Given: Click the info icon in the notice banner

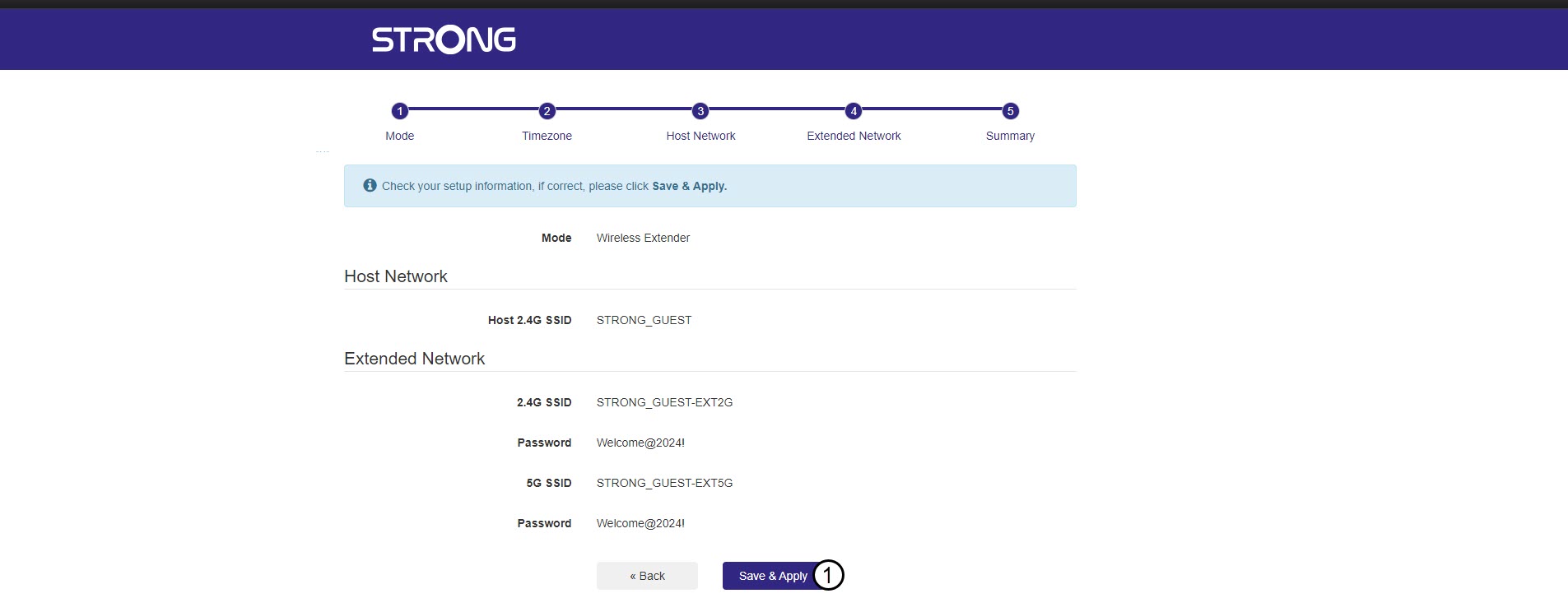Looking at the screenshot, I should 370,186.
